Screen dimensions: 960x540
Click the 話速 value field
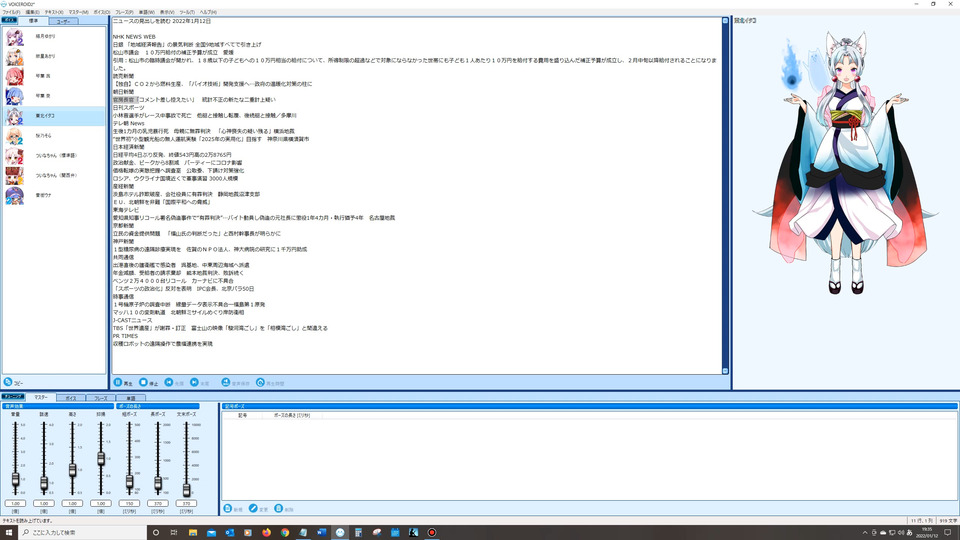tap(44, 503)
